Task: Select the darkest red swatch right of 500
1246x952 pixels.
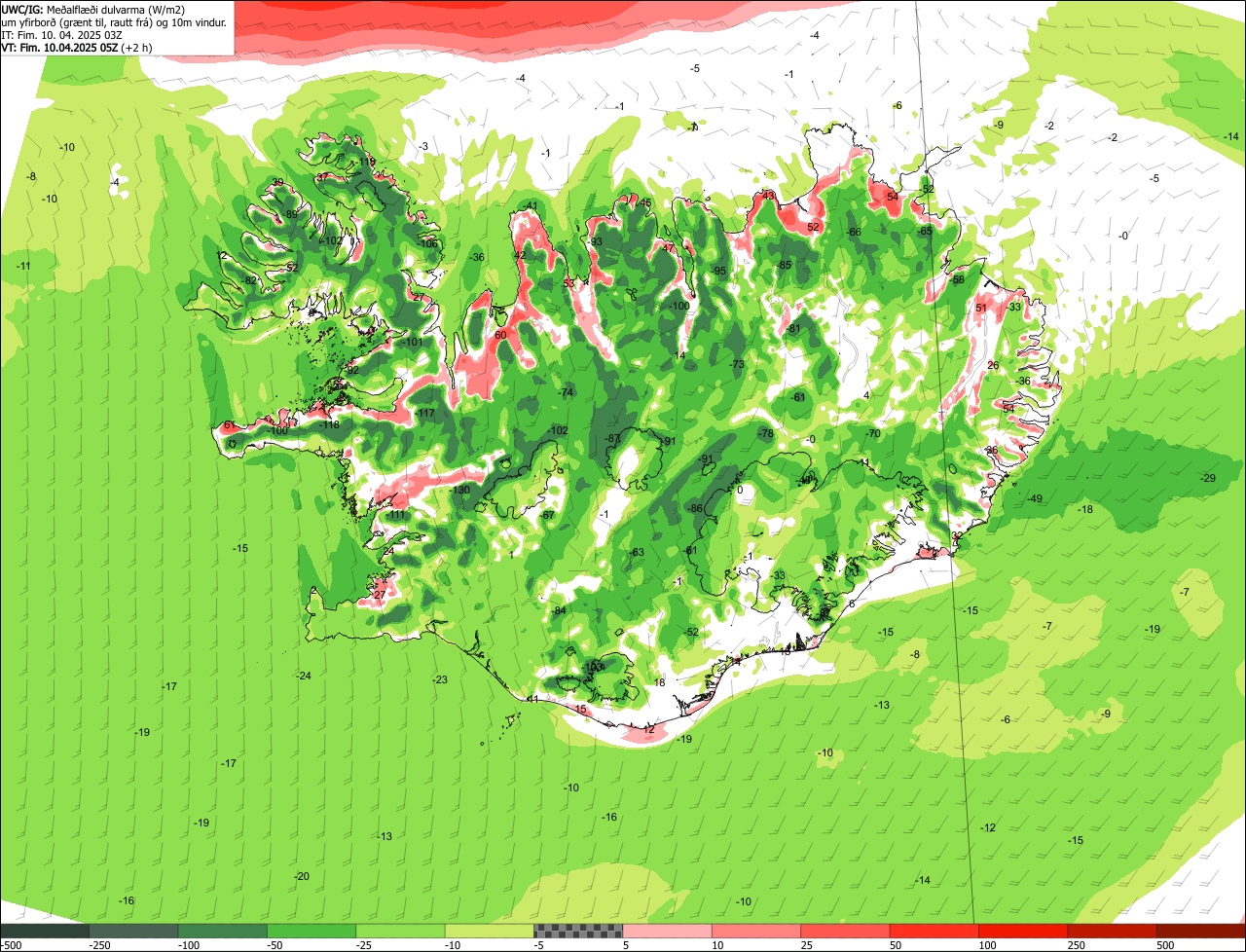Action: coord(1201,931)
